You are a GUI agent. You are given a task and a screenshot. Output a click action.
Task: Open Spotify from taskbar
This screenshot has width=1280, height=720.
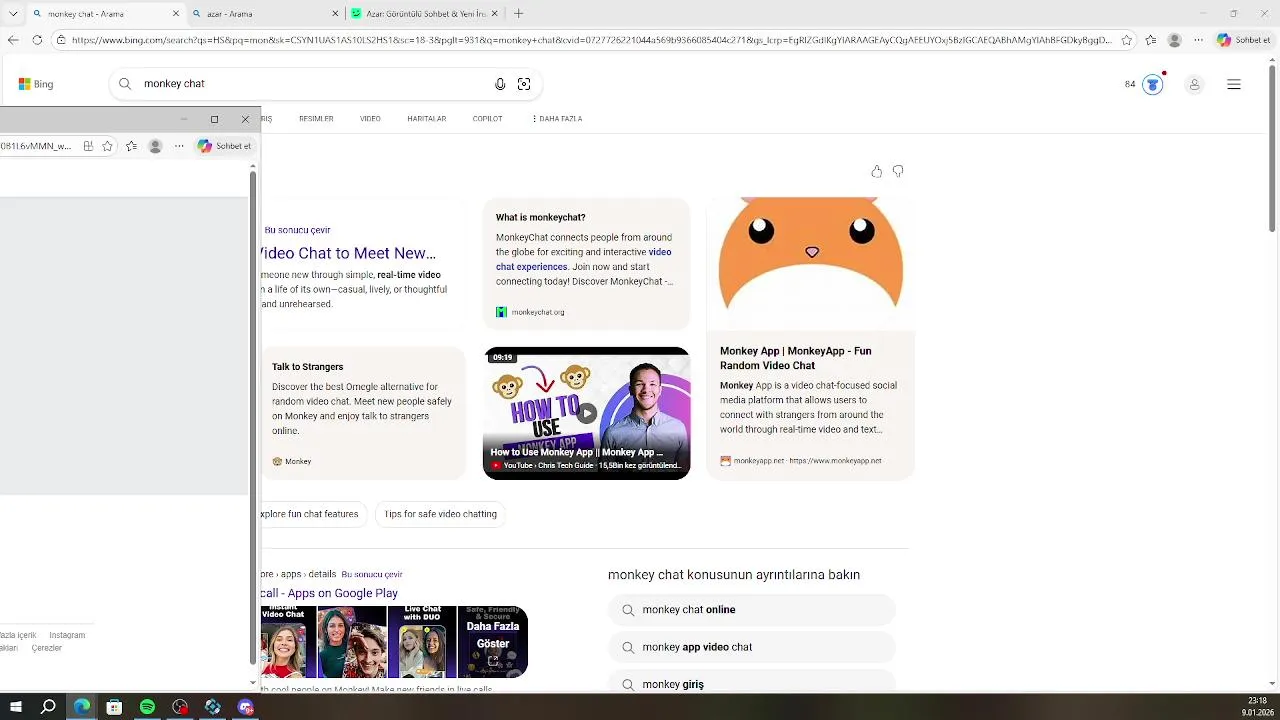[x=147, y=707]
